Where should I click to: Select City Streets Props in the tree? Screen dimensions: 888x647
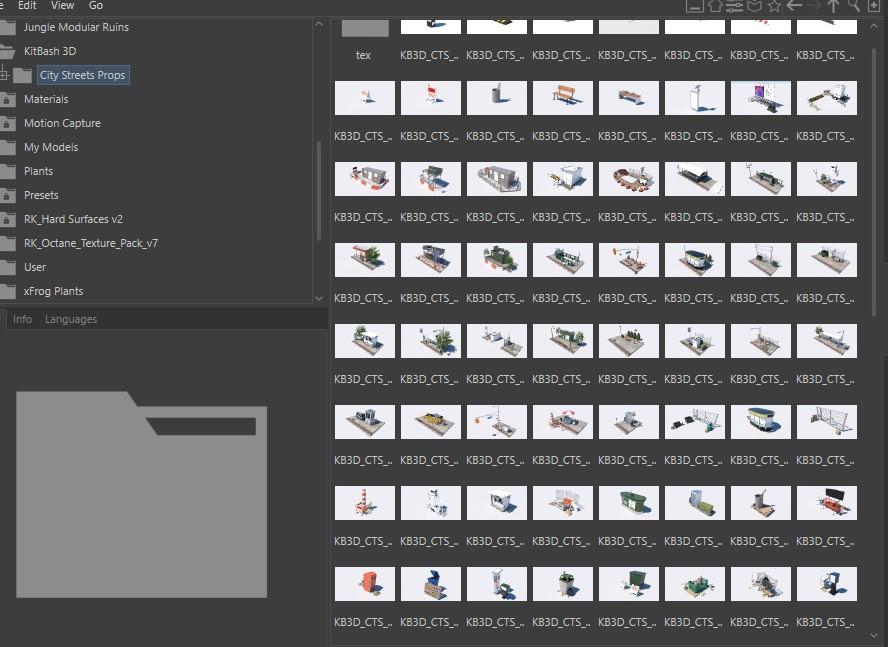coord(83,75)
